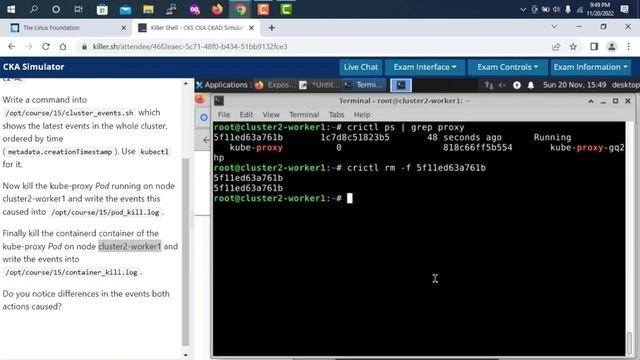Switch to Firefox Expos... window in panel
The width and height of the screenshot is (640, 360).
click(x=274, y=85)
